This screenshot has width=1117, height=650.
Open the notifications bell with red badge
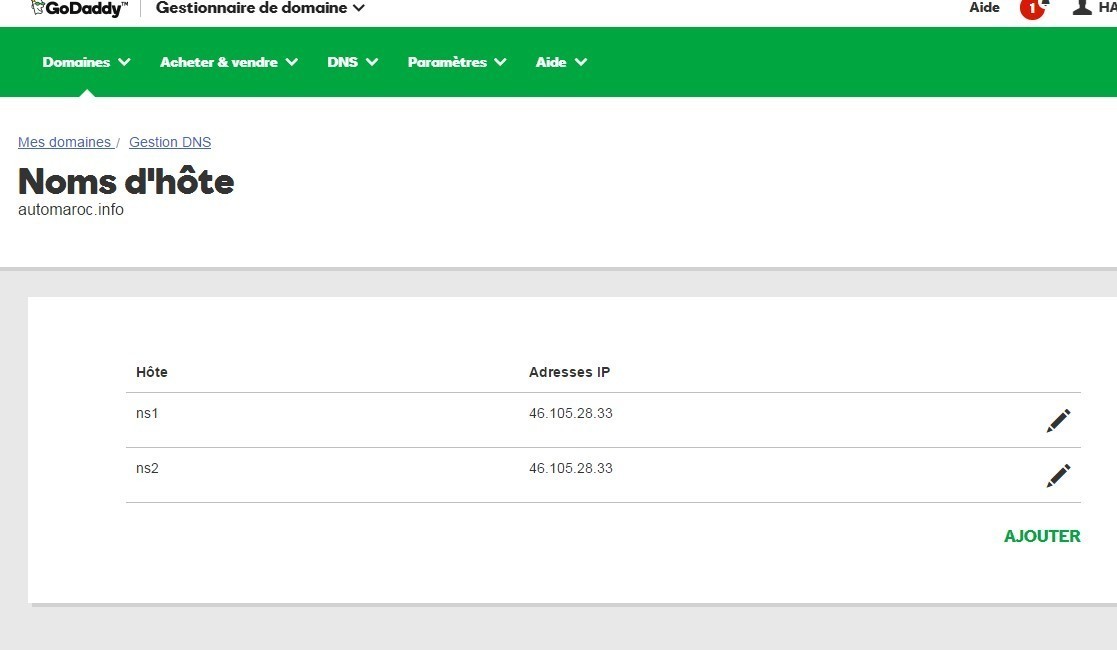pos(1034,8)
